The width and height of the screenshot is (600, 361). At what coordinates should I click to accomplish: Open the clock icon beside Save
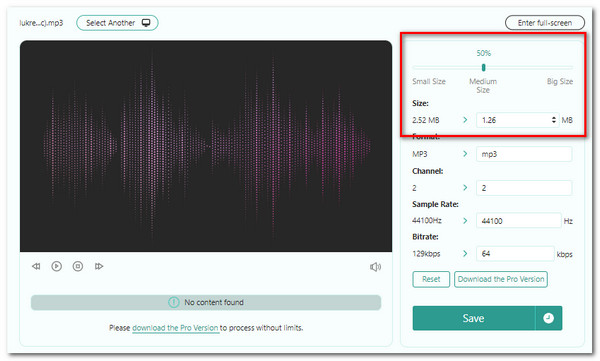click(x=548, y=318)
